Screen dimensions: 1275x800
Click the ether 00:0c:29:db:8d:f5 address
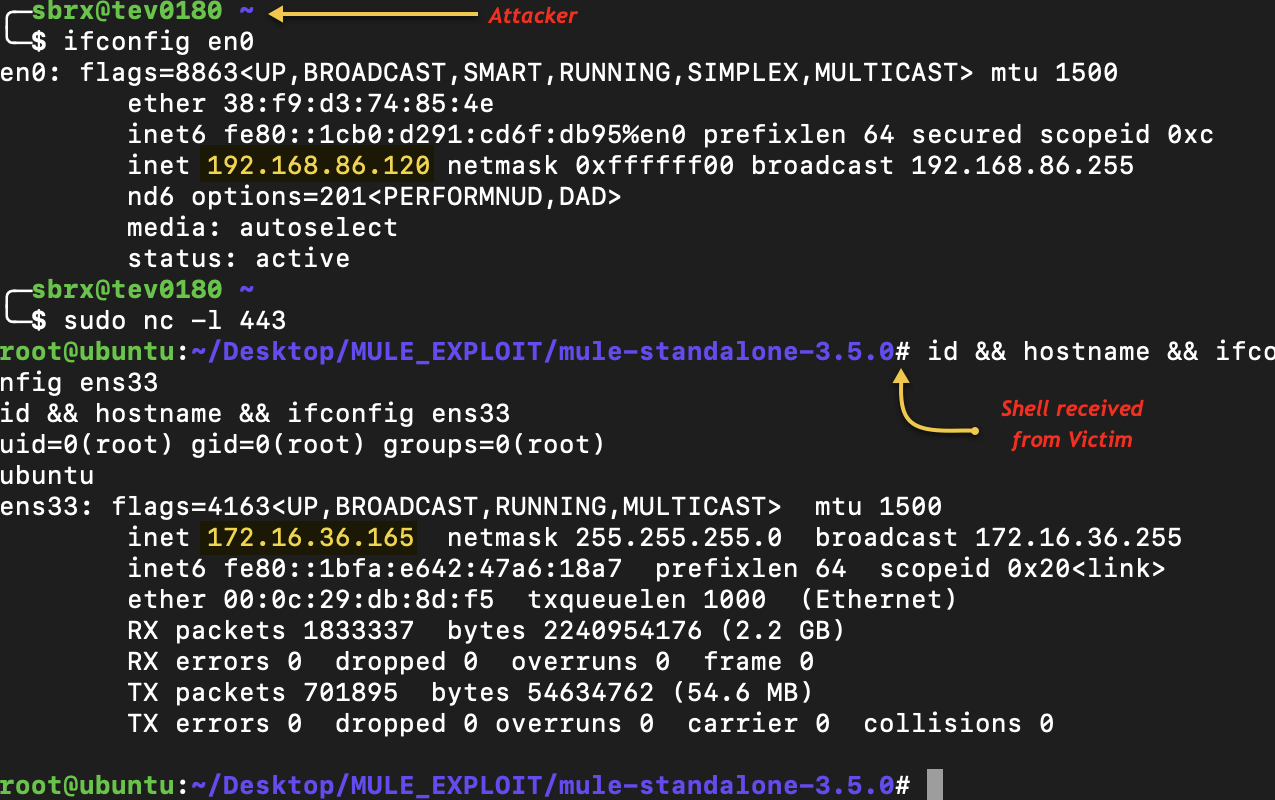pyautogui.click(x=359, y=600)
